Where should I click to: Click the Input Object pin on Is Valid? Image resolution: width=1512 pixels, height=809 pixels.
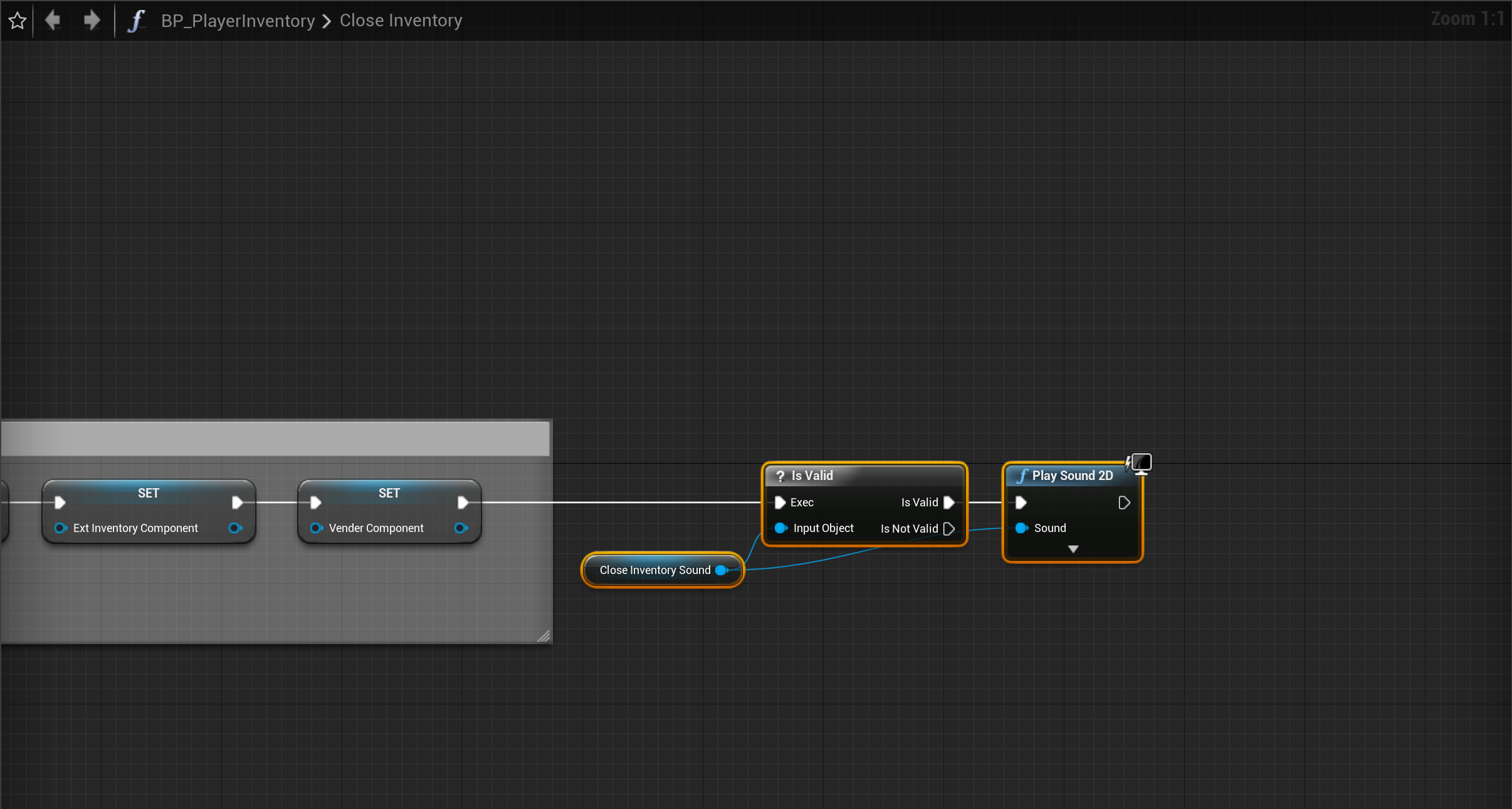[780, 528]
